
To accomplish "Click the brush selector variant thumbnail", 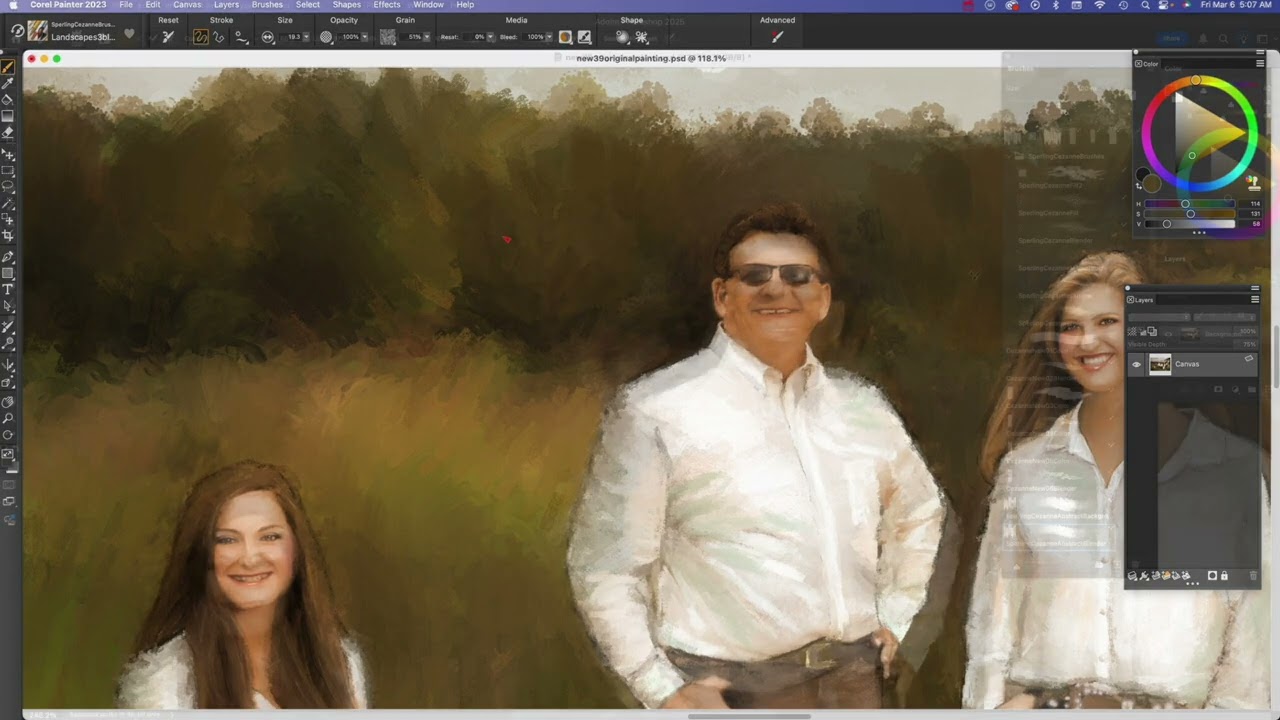I will point(38,31).
